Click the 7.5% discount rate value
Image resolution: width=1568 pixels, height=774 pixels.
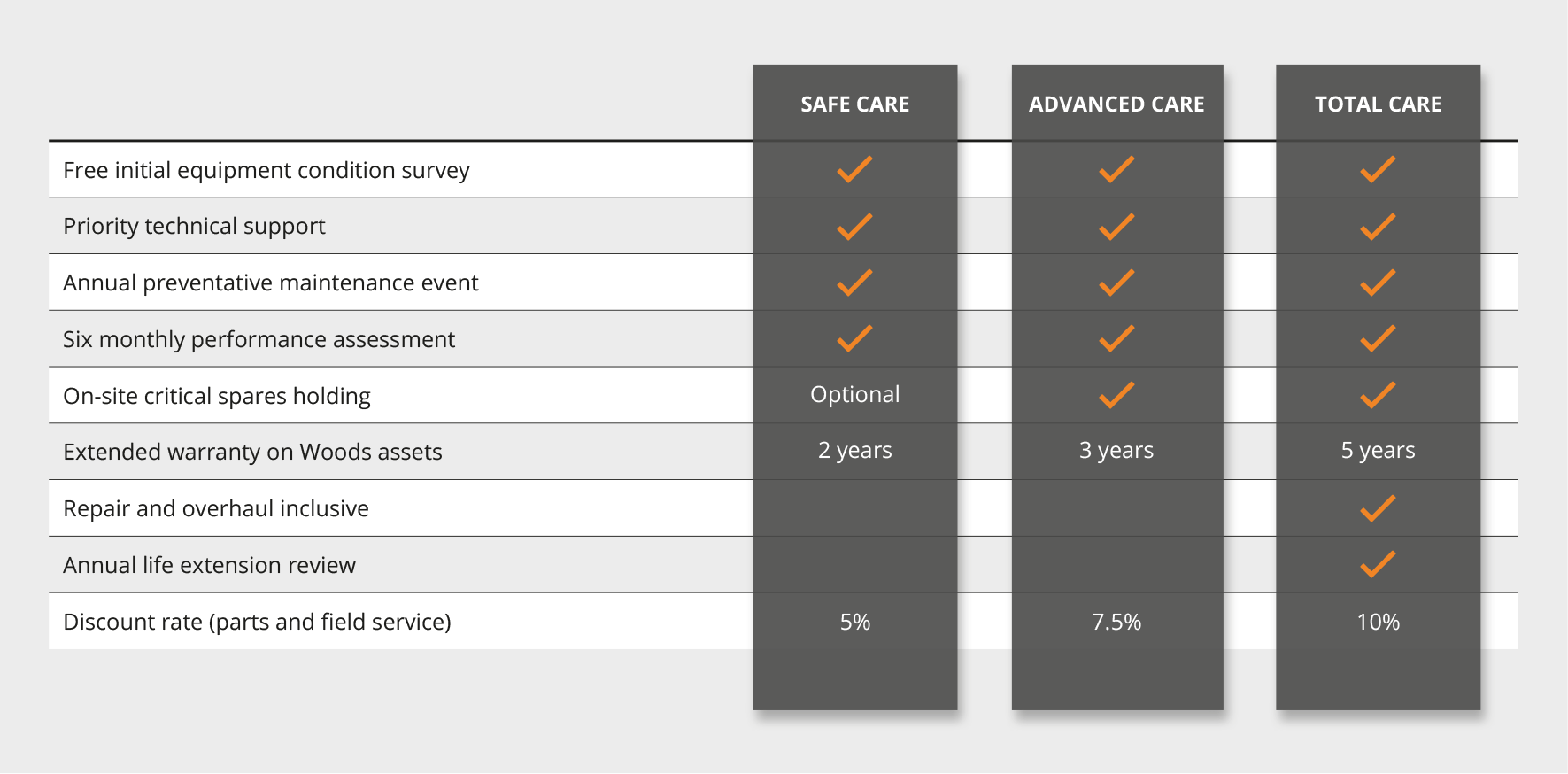coord(1116,622)
